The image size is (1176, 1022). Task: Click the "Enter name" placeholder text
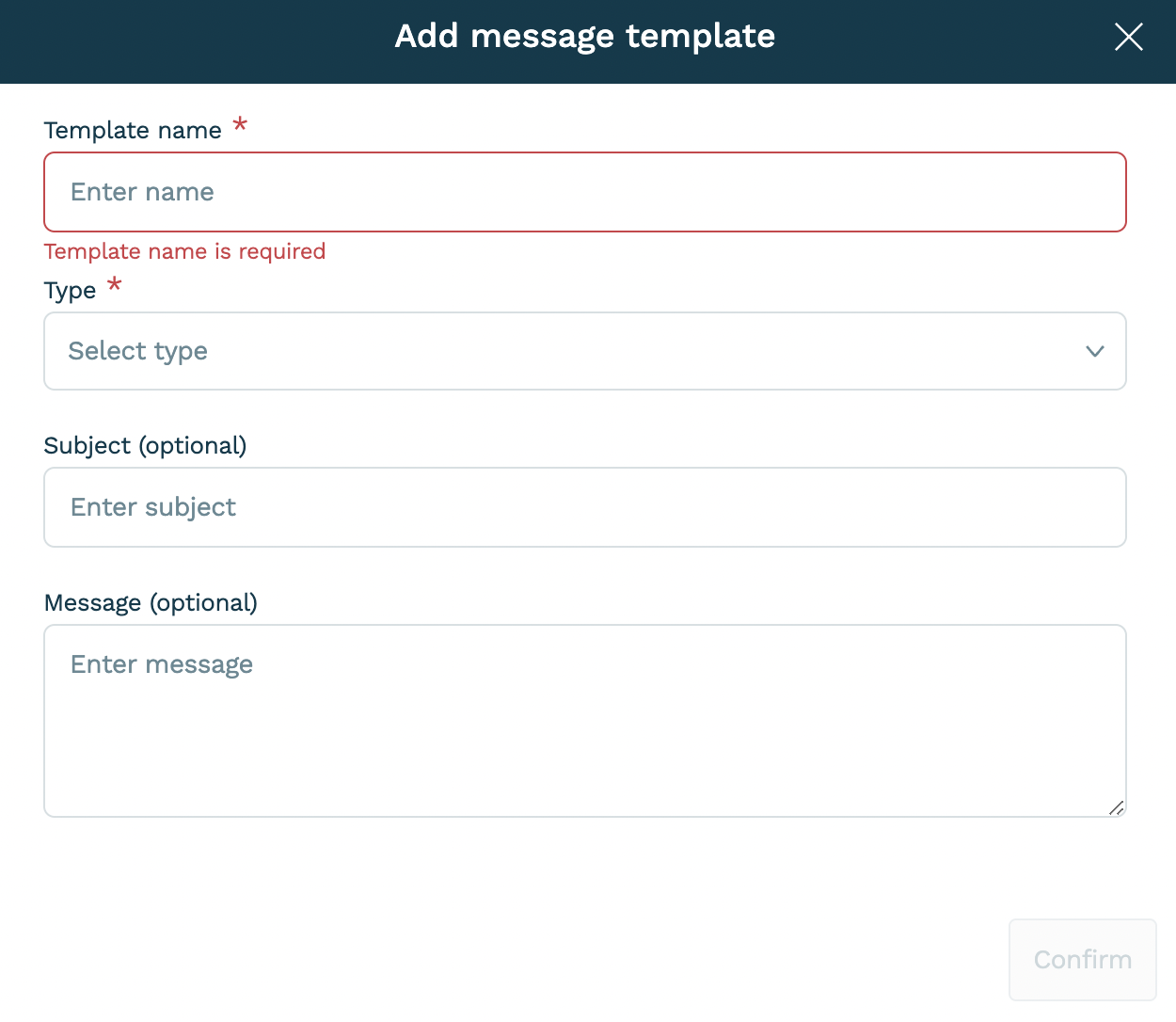pyautogui.click(x=142, y=192)
